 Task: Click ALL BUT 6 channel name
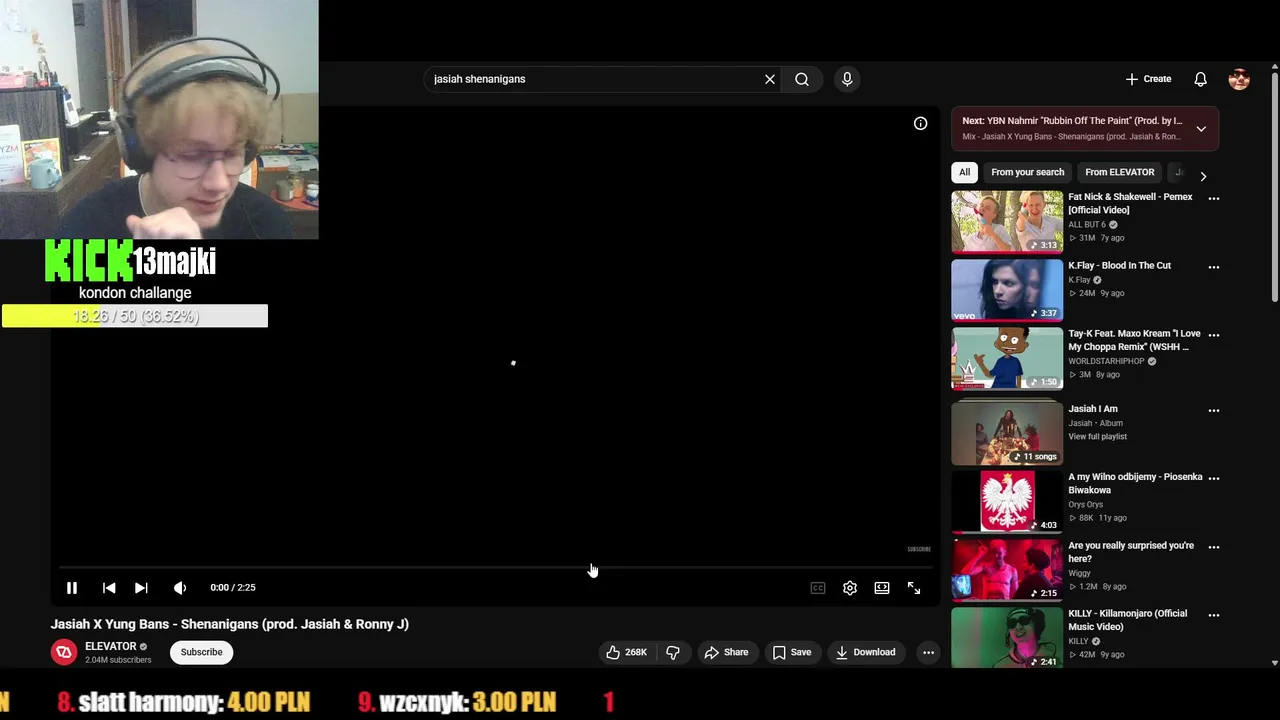[1087, 225]
